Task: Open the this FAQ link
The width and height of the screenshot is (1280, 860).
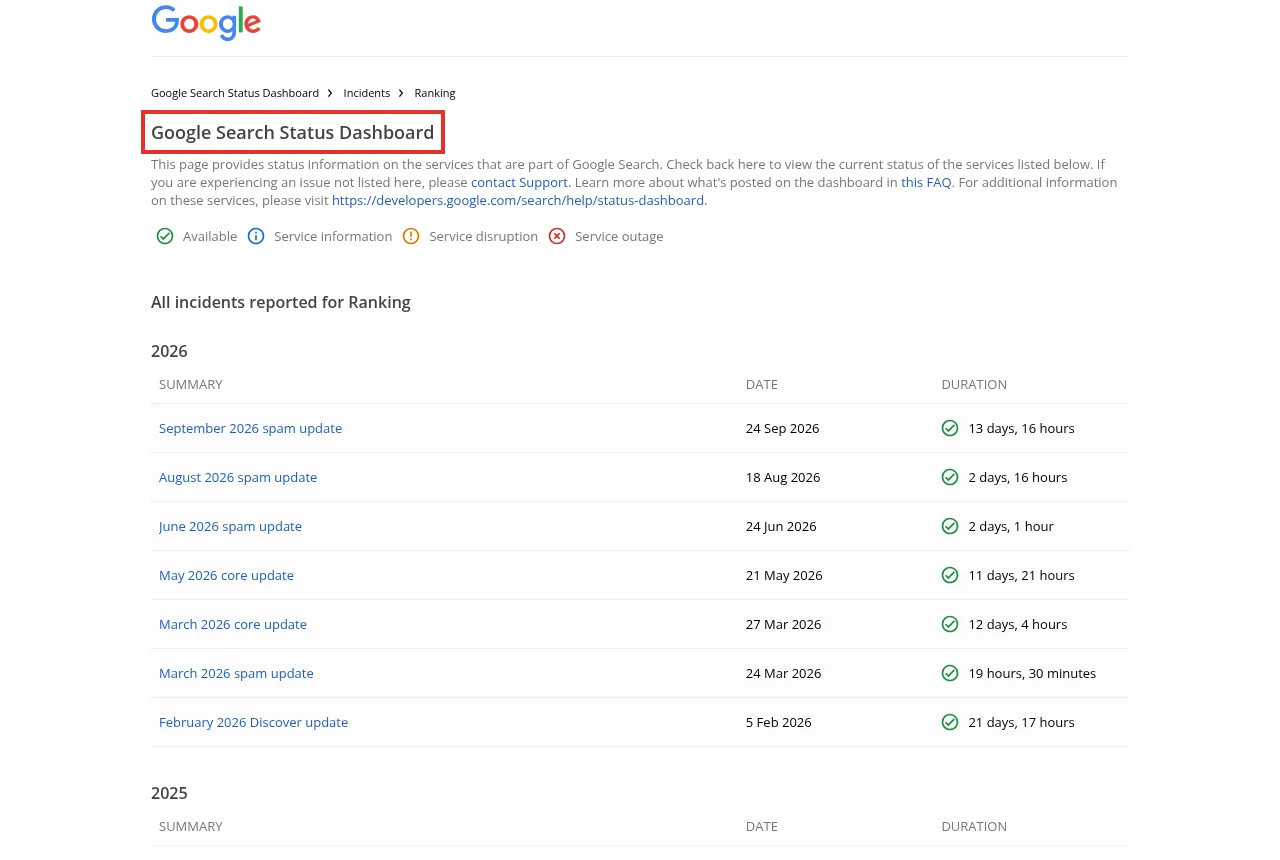Action: (926, 182)
